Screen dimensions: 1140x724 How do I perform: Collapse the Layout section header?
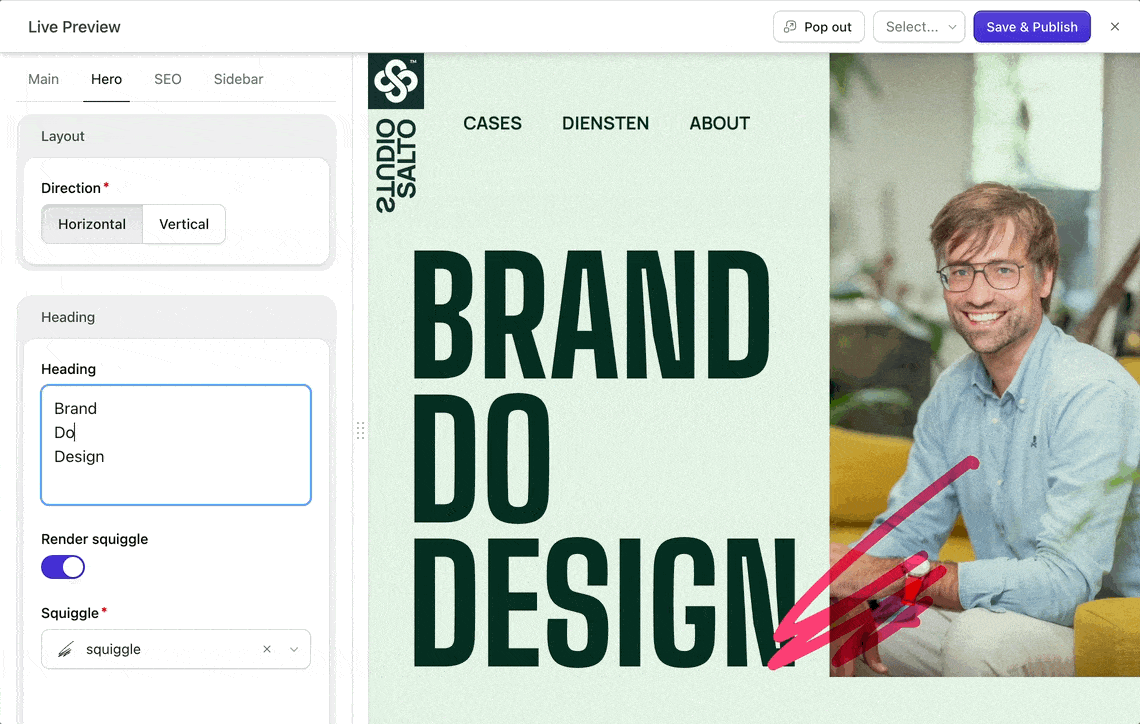click(x=176, y=136)
